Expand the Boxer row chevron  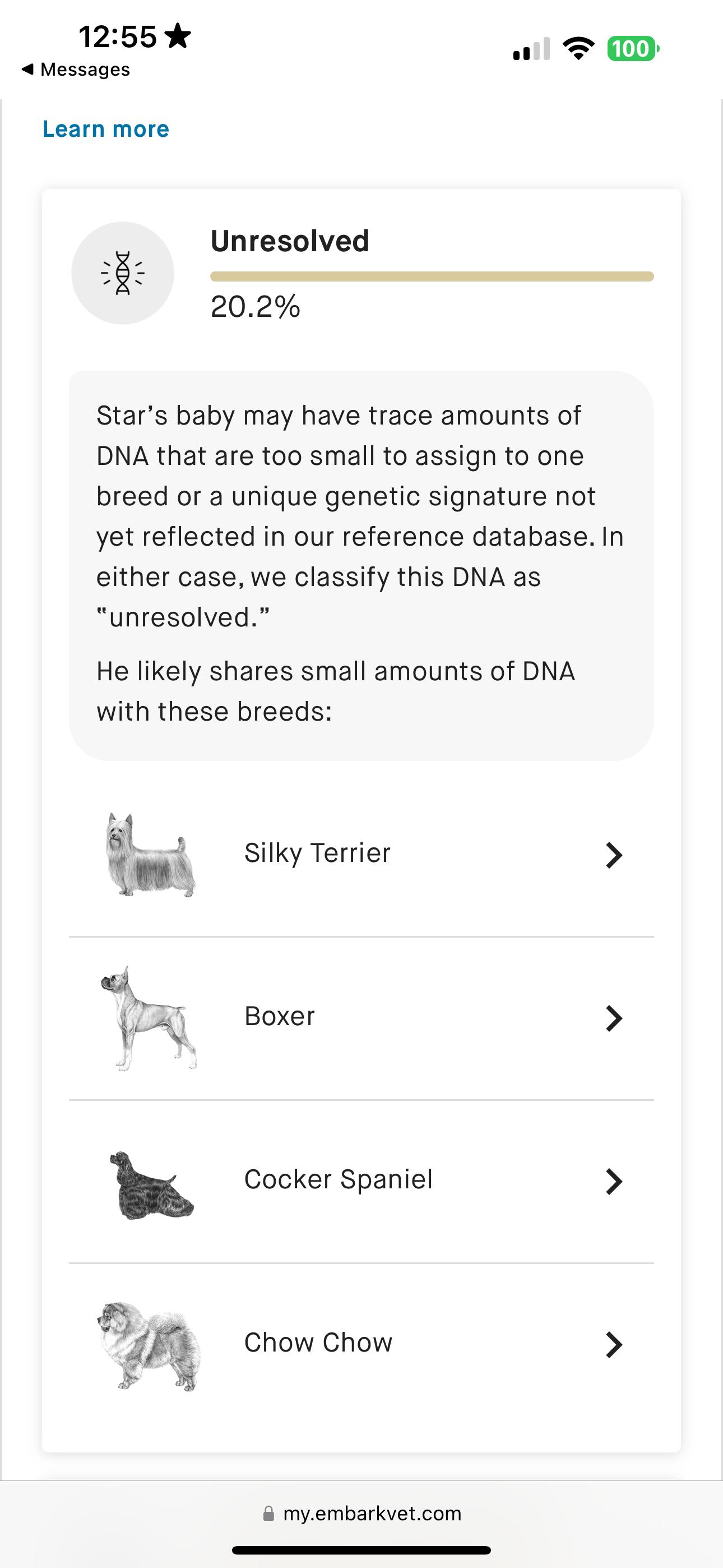click(614, 1018)
